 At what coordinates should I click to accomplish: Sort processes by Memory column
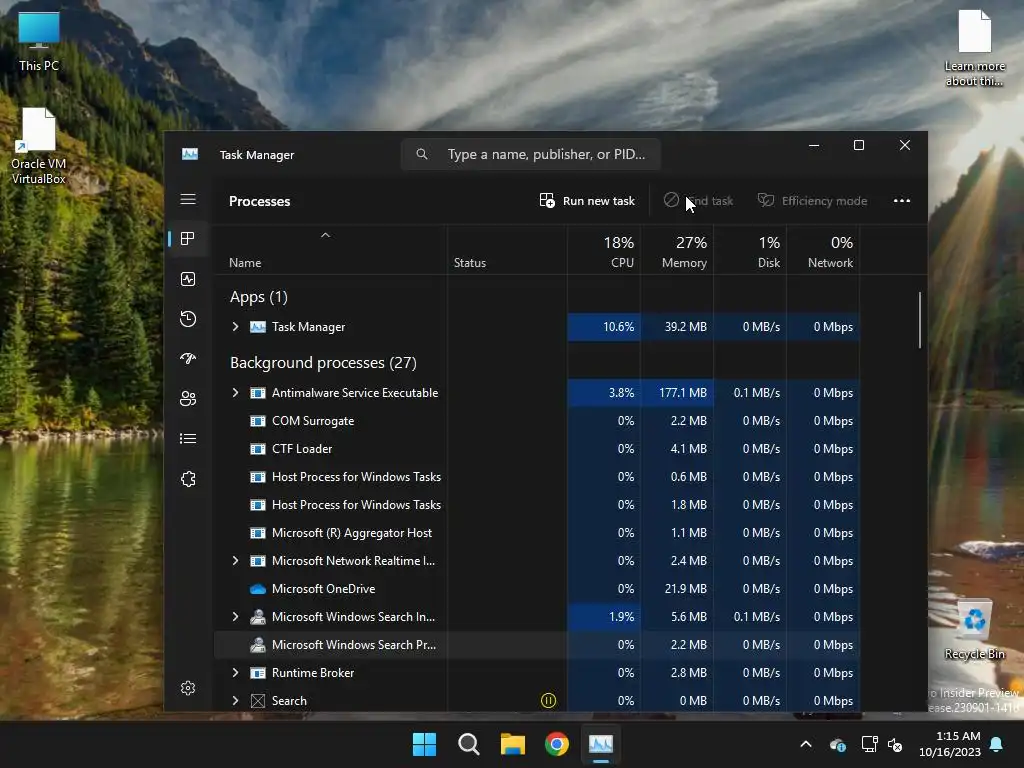pos(677,250)
